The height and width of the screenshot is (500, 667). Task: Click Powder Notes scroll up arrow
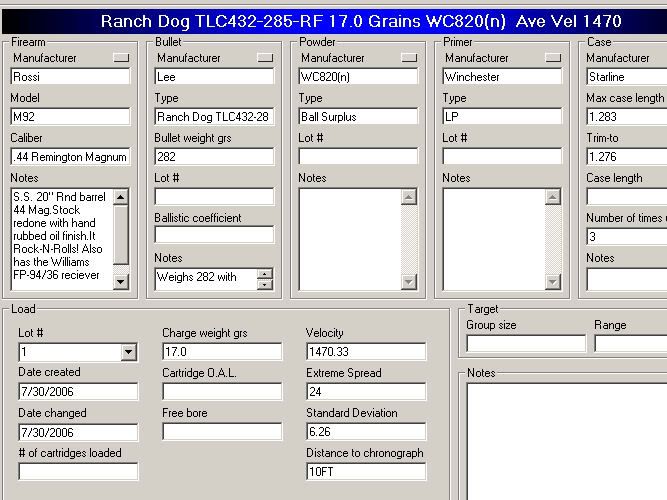[x=409, y=197]
